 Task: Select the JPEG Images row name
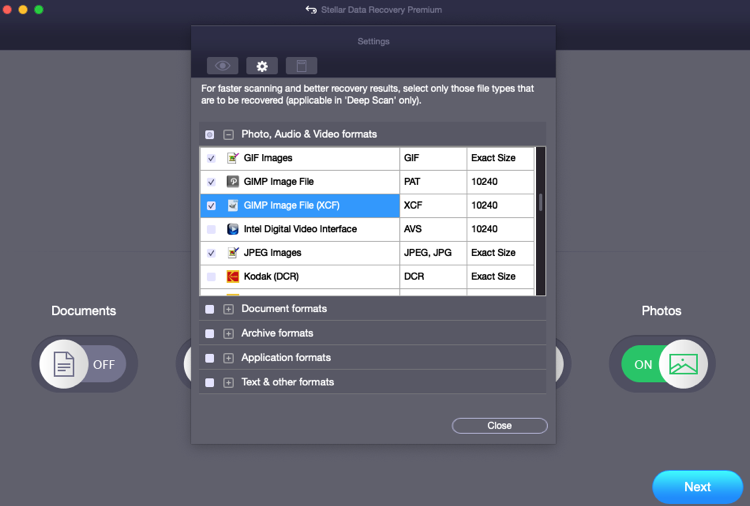coord(273,253)
